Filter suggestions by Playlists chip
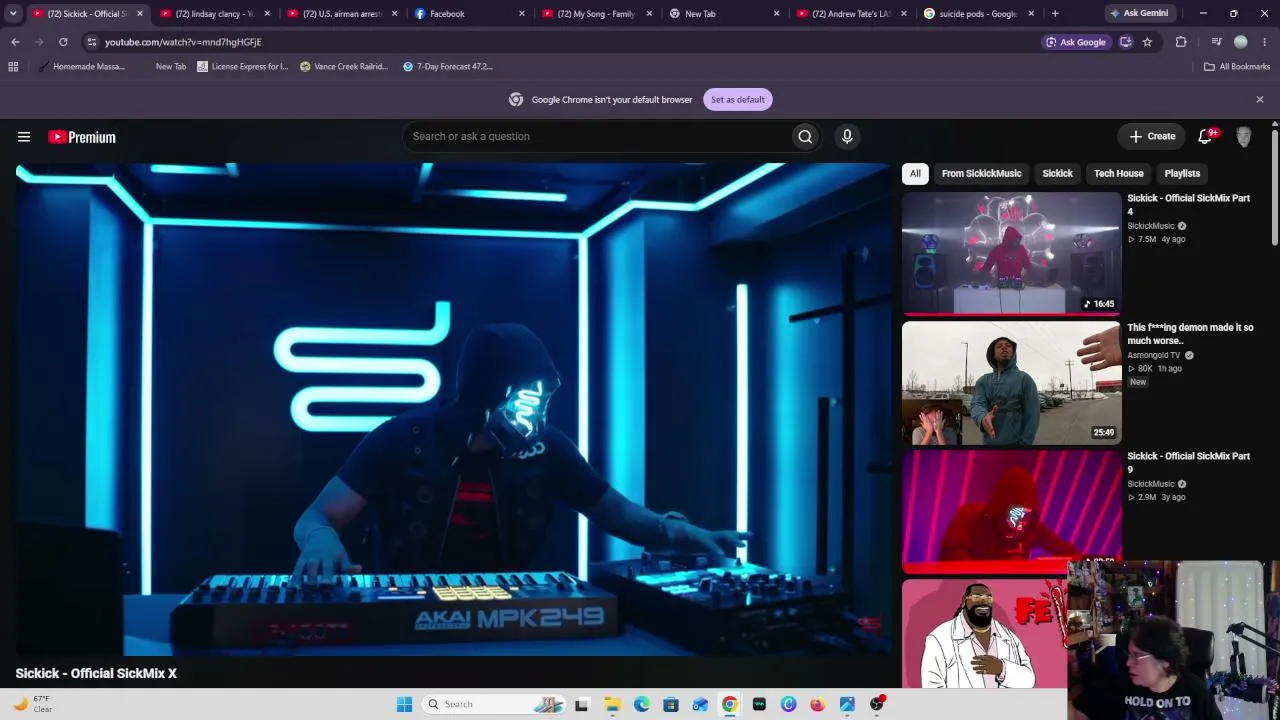The image size is (1280, 720). [x=1182, y=174]
